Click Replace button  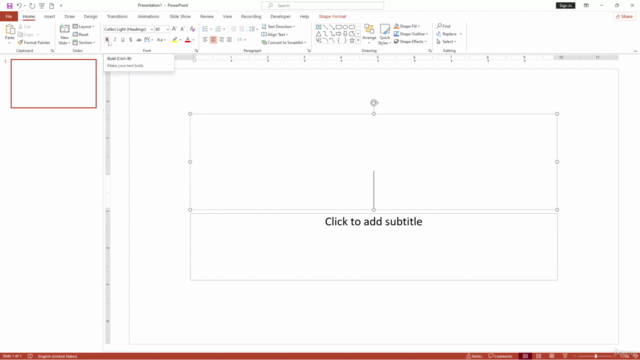(x=447, y=34)
